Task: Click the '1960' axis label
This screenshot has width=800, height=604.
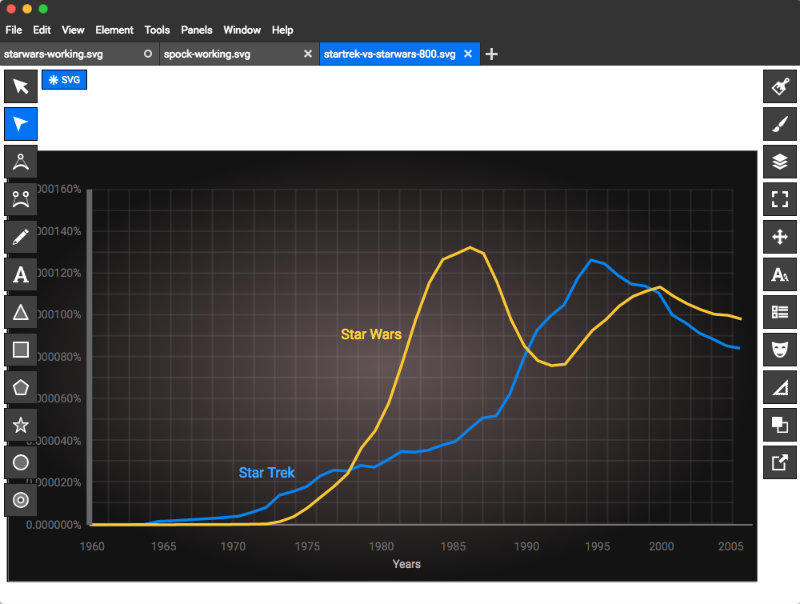Action: 92,546
